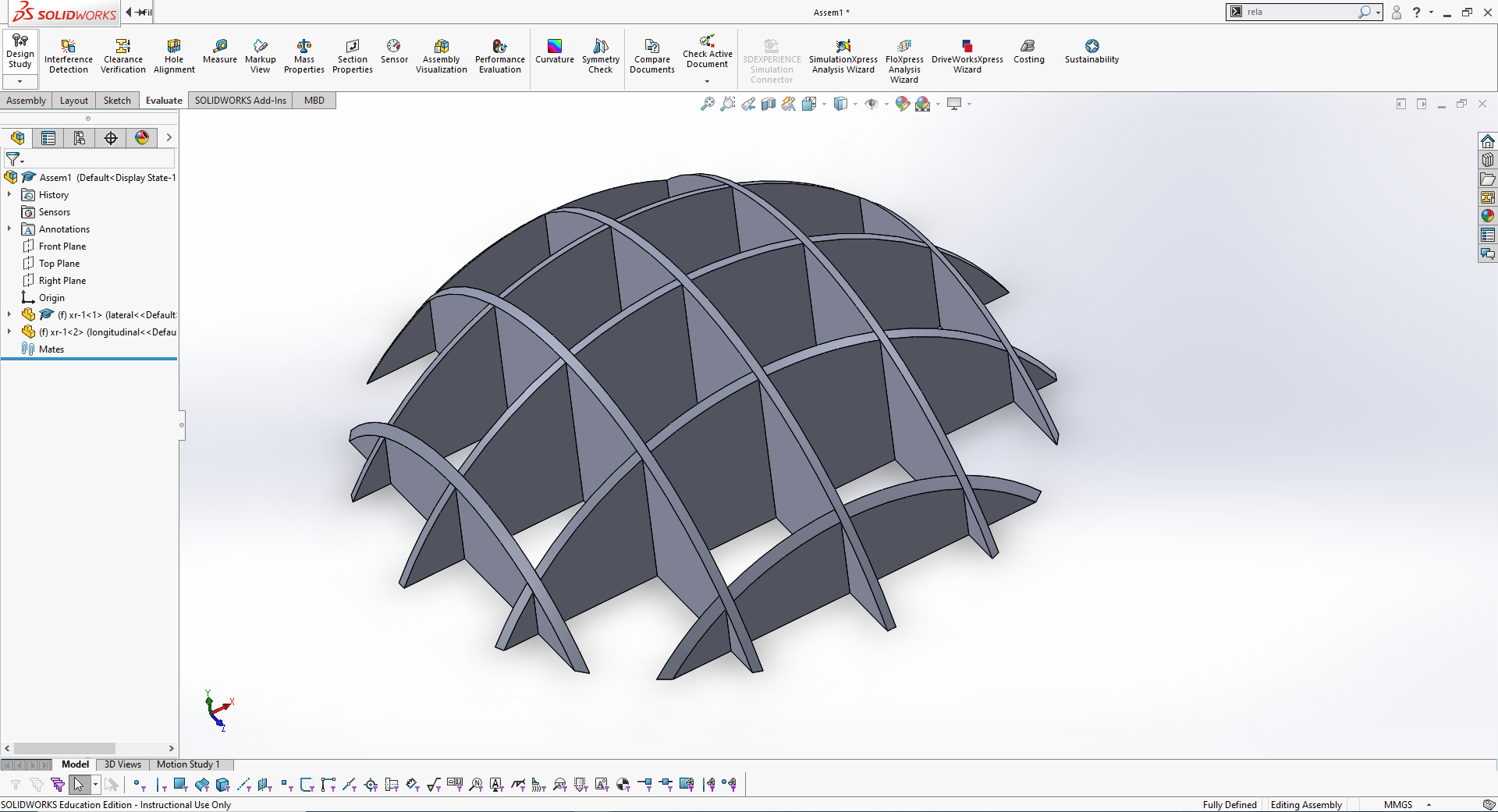1498x812 pixels.
Task: Toggle Curvature display
Action: [555, 51]
